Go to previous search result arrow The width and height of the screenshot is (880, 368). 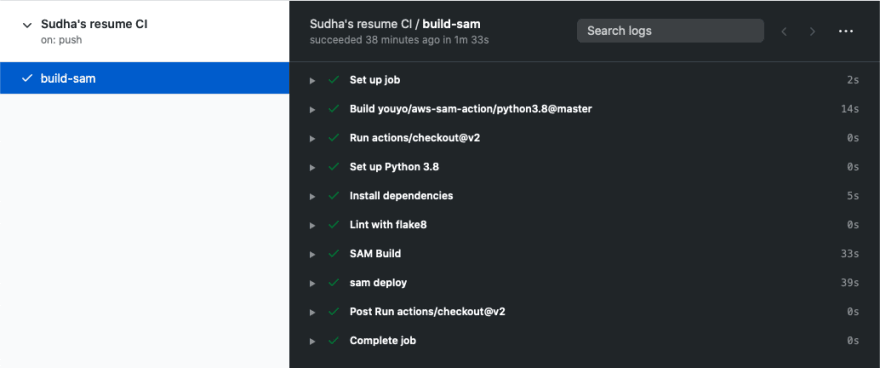point(785,31)
